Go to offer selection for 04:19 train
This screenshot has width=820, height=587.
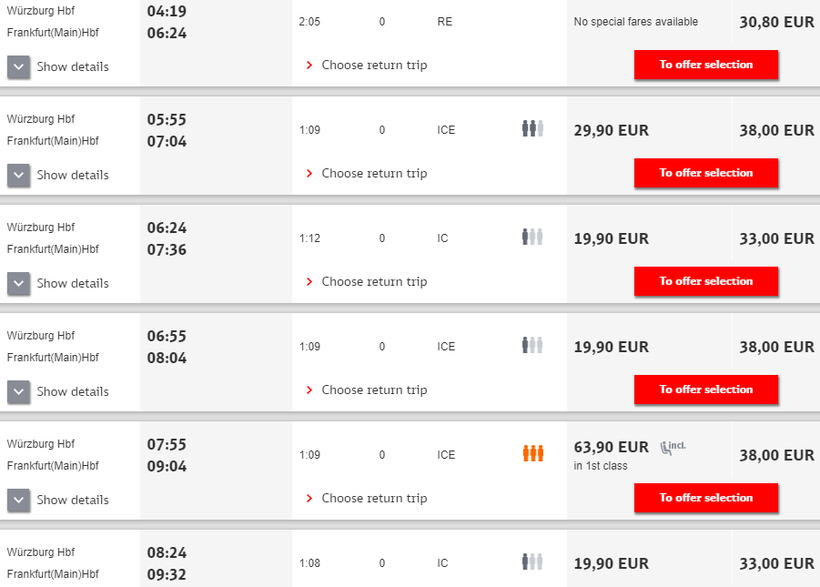706,65
